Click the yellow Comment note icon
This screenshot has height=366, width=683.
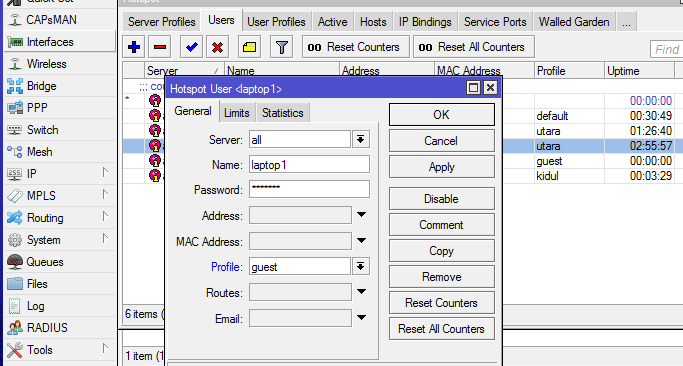point(249,47)
